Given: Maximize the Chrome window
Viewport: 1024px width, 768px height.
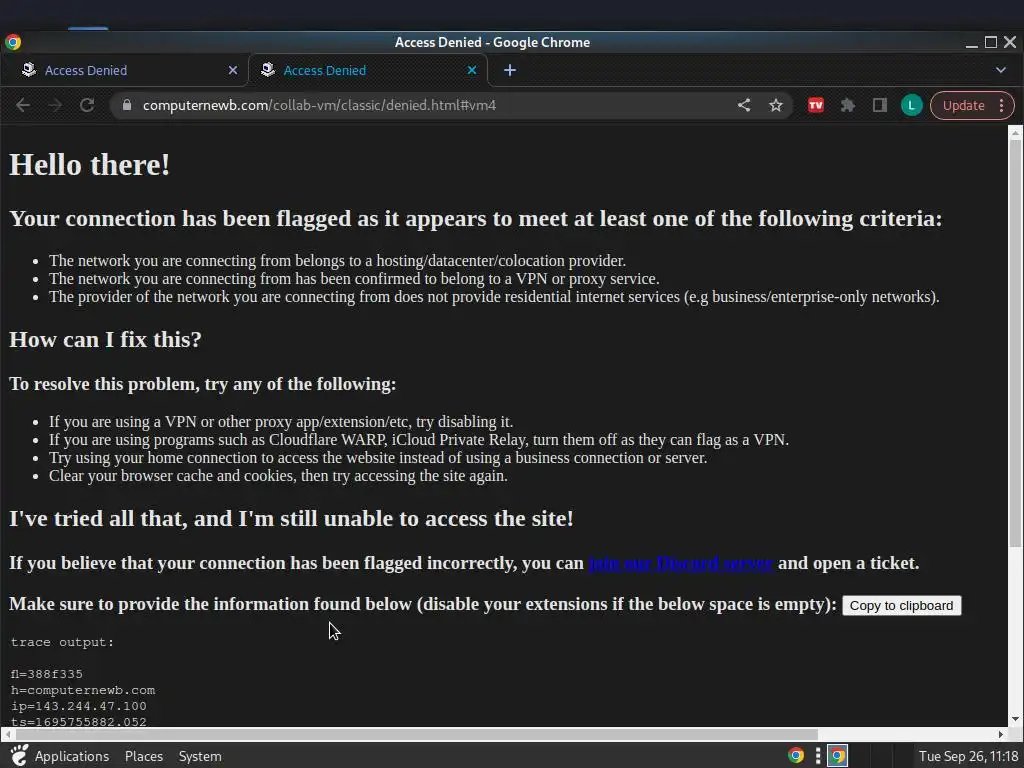Looking at the screenshot, I should (991, 42).
